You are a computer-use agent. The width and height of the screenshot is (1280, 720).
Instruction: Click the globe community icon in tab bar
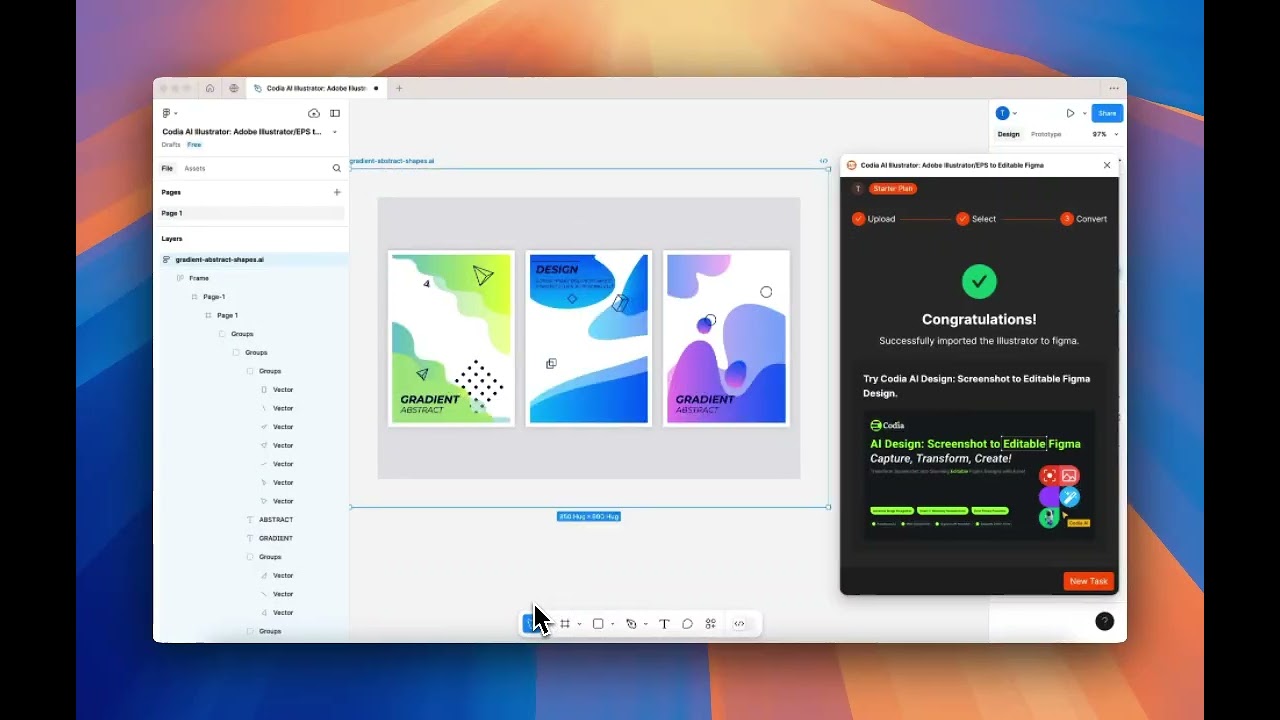[x=234, y=88]
